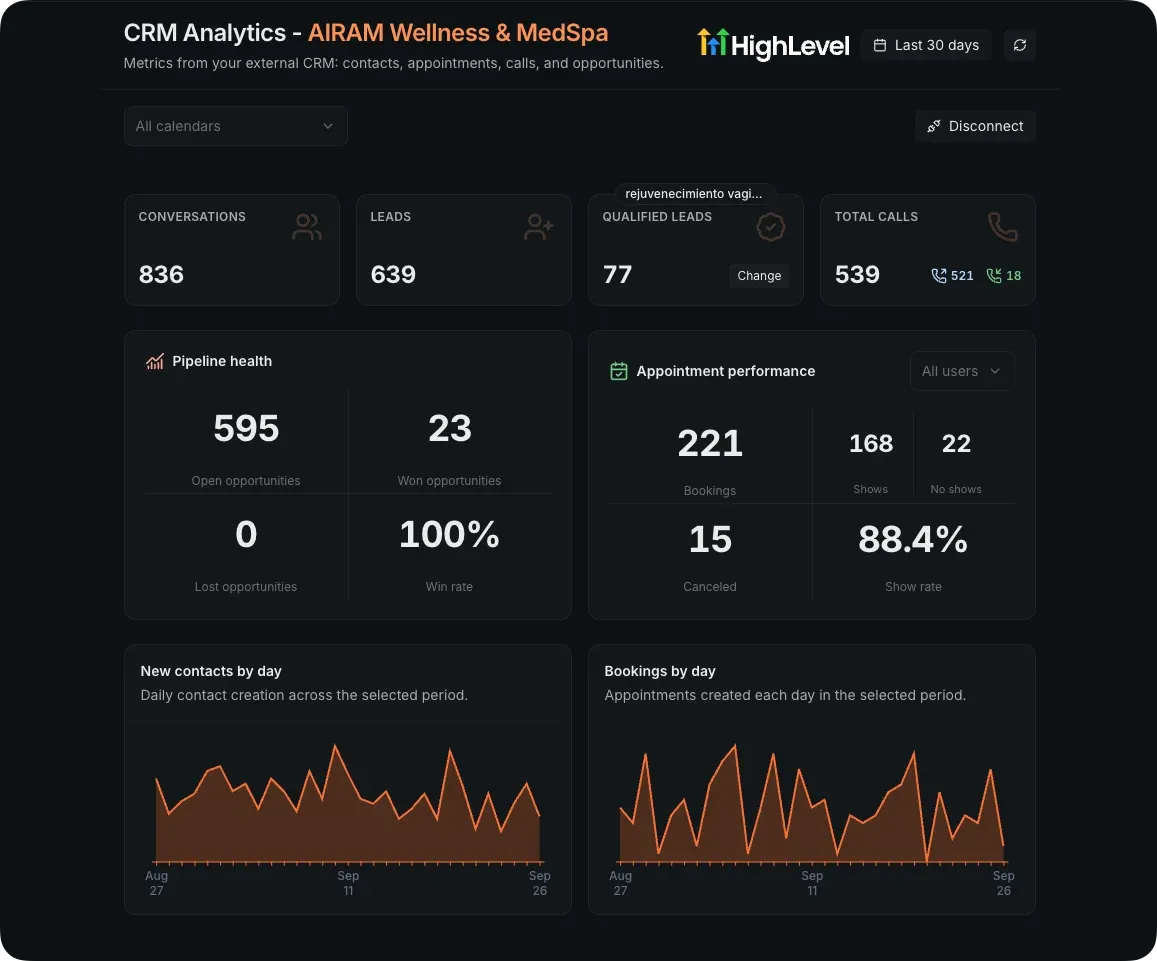1157x961 pixels.
Task: Click the Appointment performance calendar icon
Action: 619,371
